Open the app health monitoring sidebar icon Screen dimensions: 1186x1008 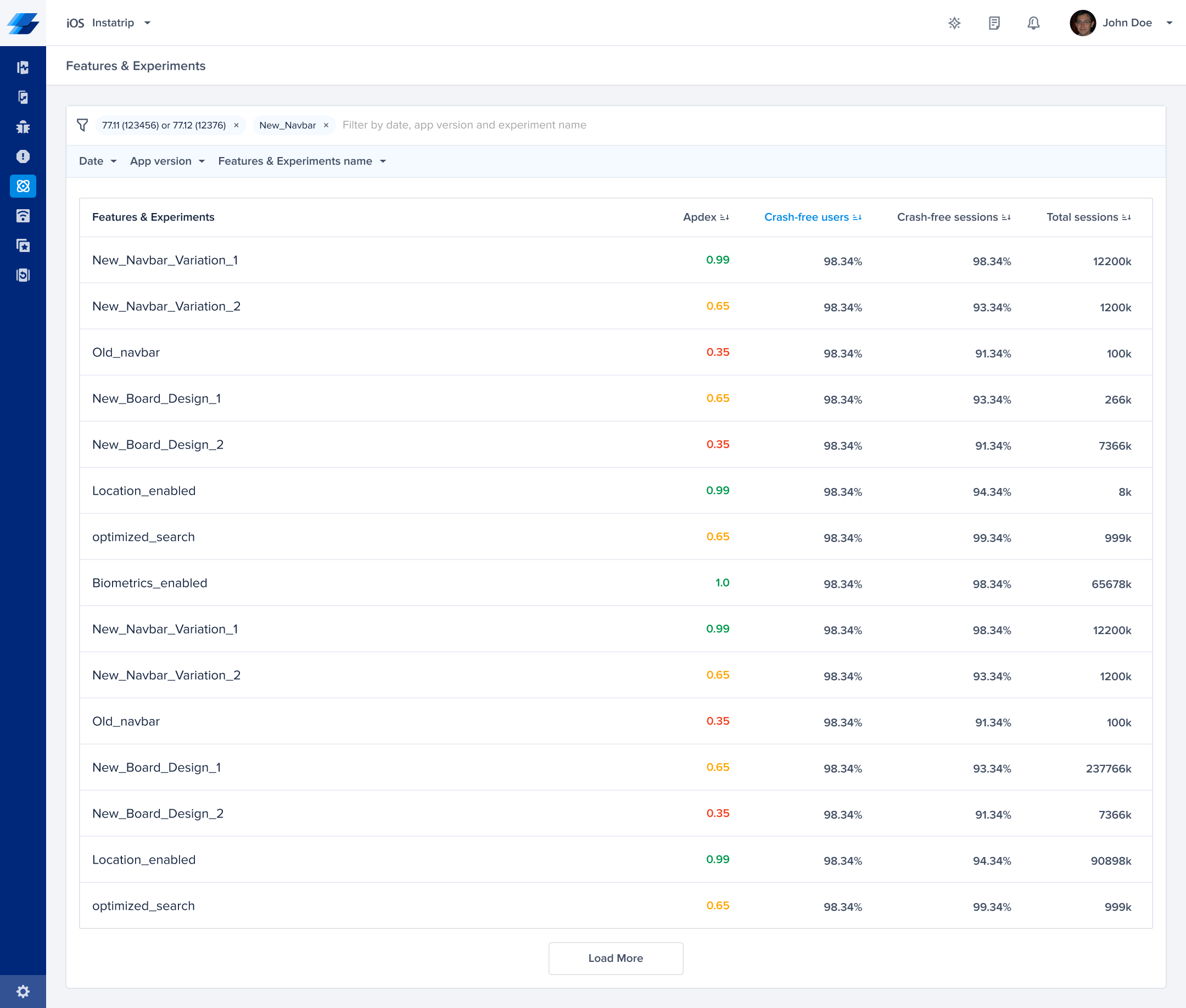23,68
